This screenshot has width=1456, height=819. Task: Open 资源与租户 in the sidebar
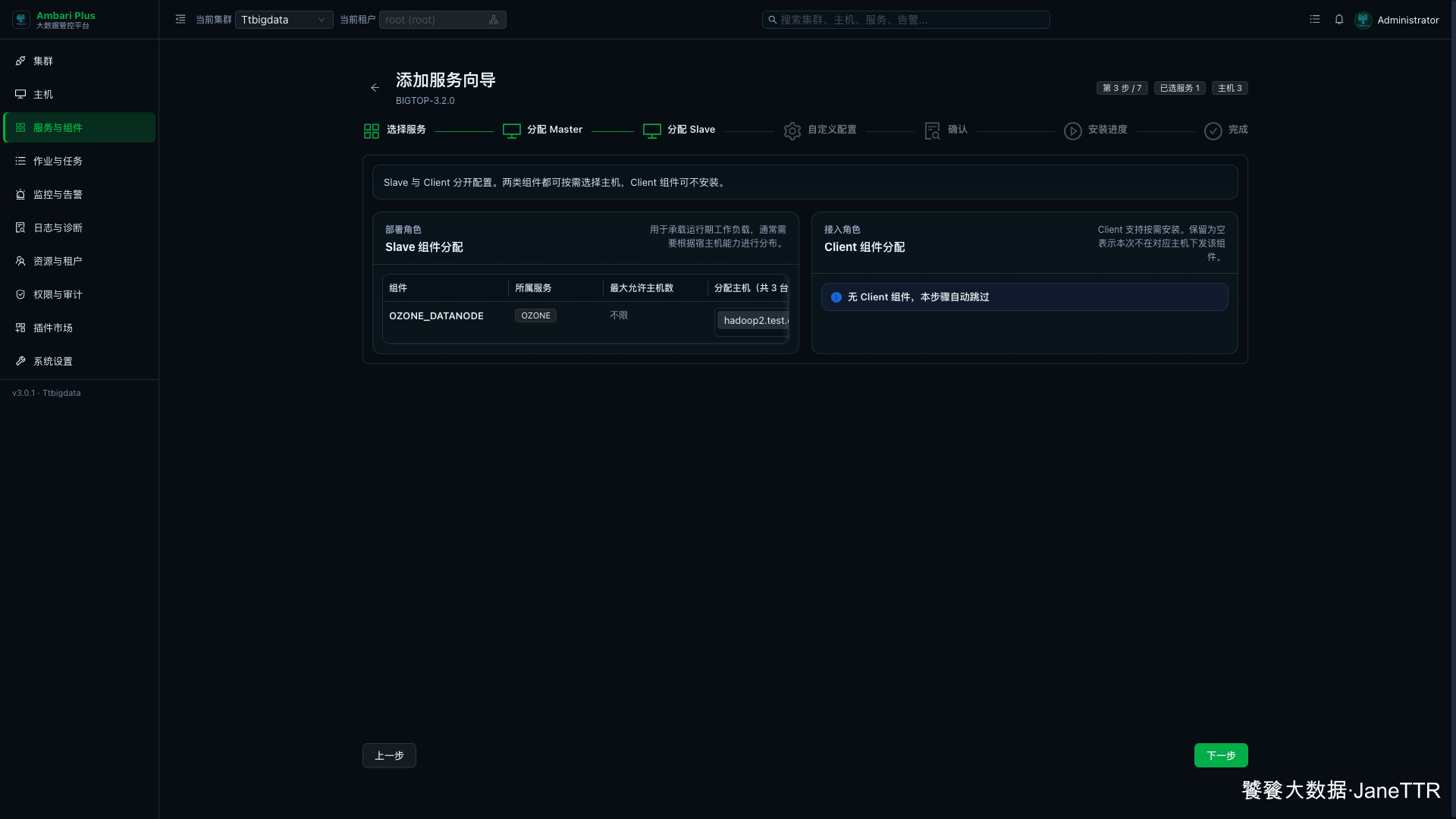click(79, 261)
